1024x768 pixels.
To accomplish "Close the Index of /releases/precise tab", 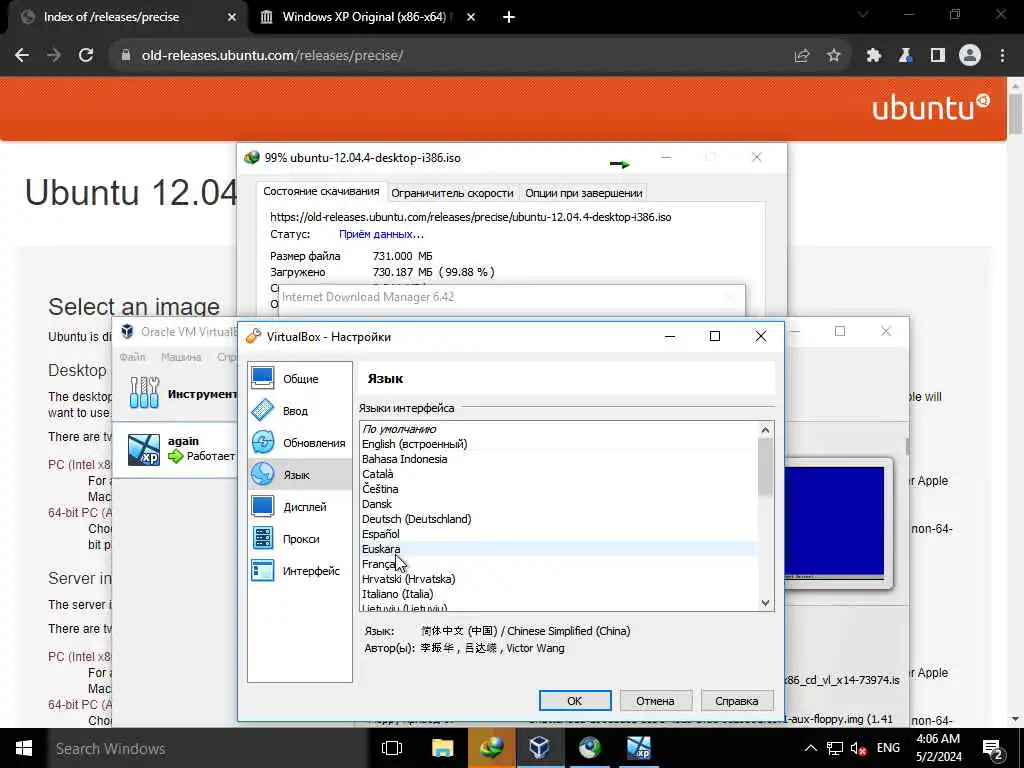I will [x=231, y=17].
